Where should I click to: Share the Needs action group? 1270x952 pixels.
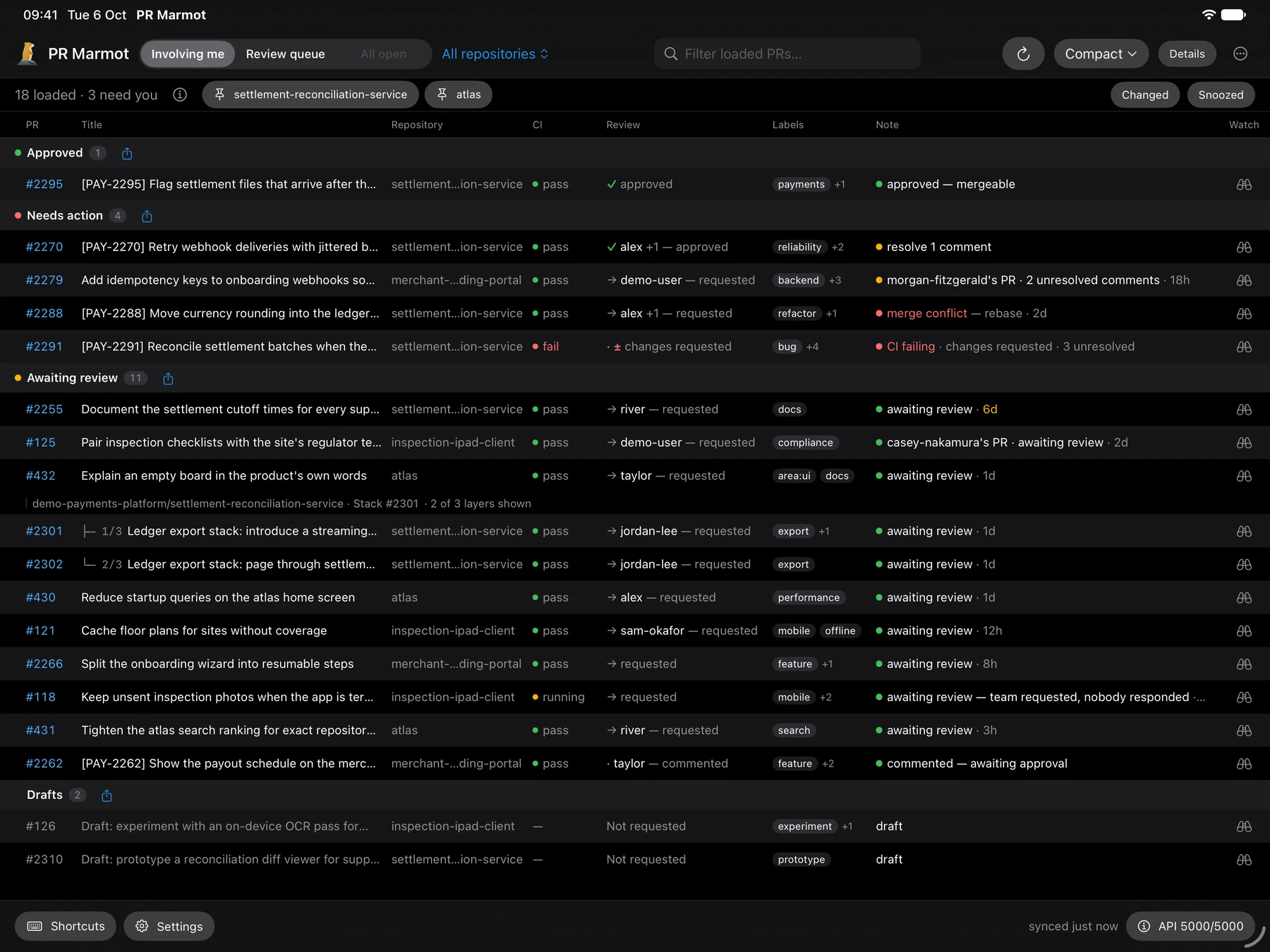click(147, 216)
